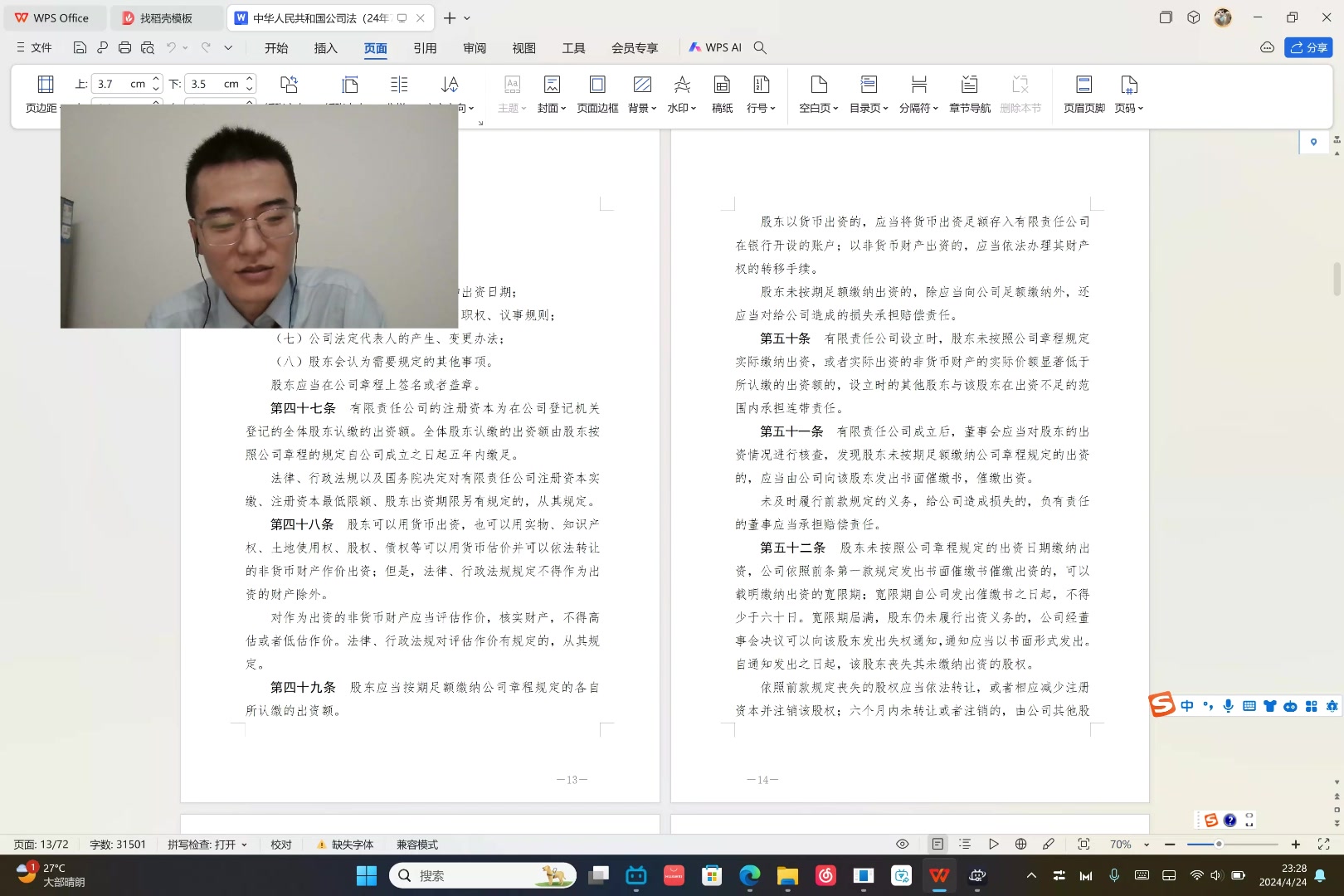
Task: Toggle eye protection mode icon
Action: (903, 844)
